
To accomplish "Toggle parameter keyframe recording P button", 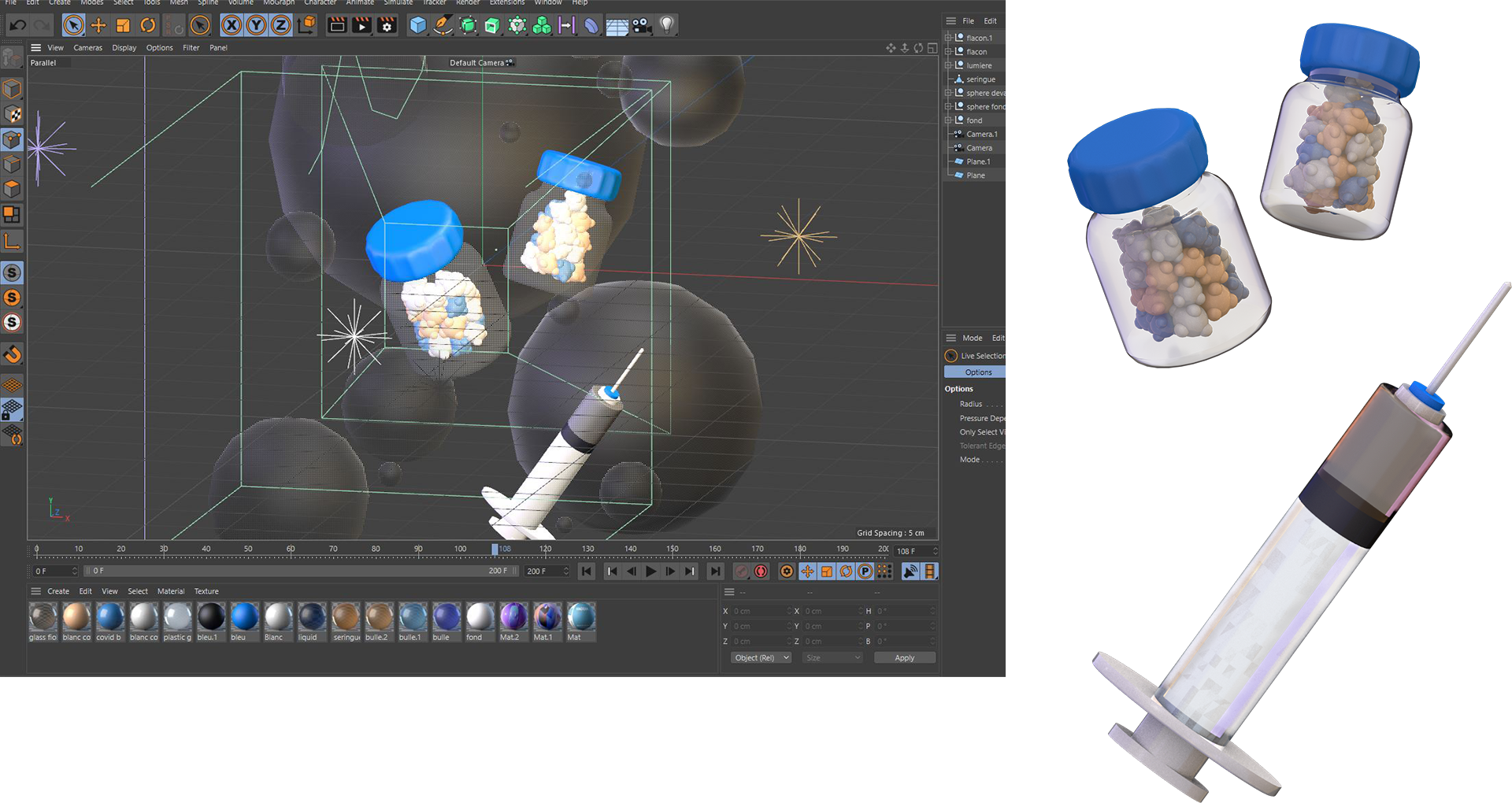I will pyautogui.click(x=865, y=572).
